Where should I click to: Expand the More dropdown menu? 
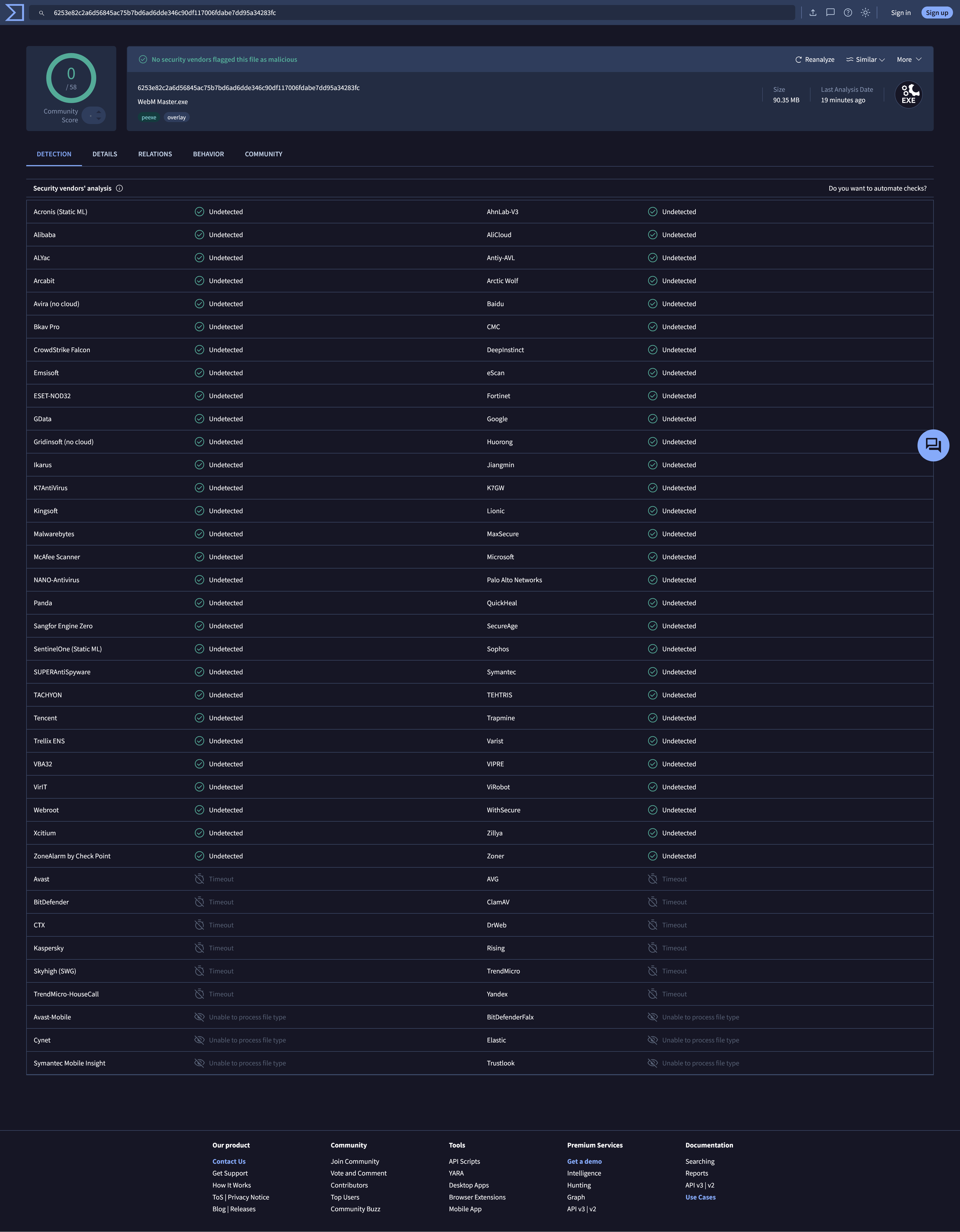[909, 60]
